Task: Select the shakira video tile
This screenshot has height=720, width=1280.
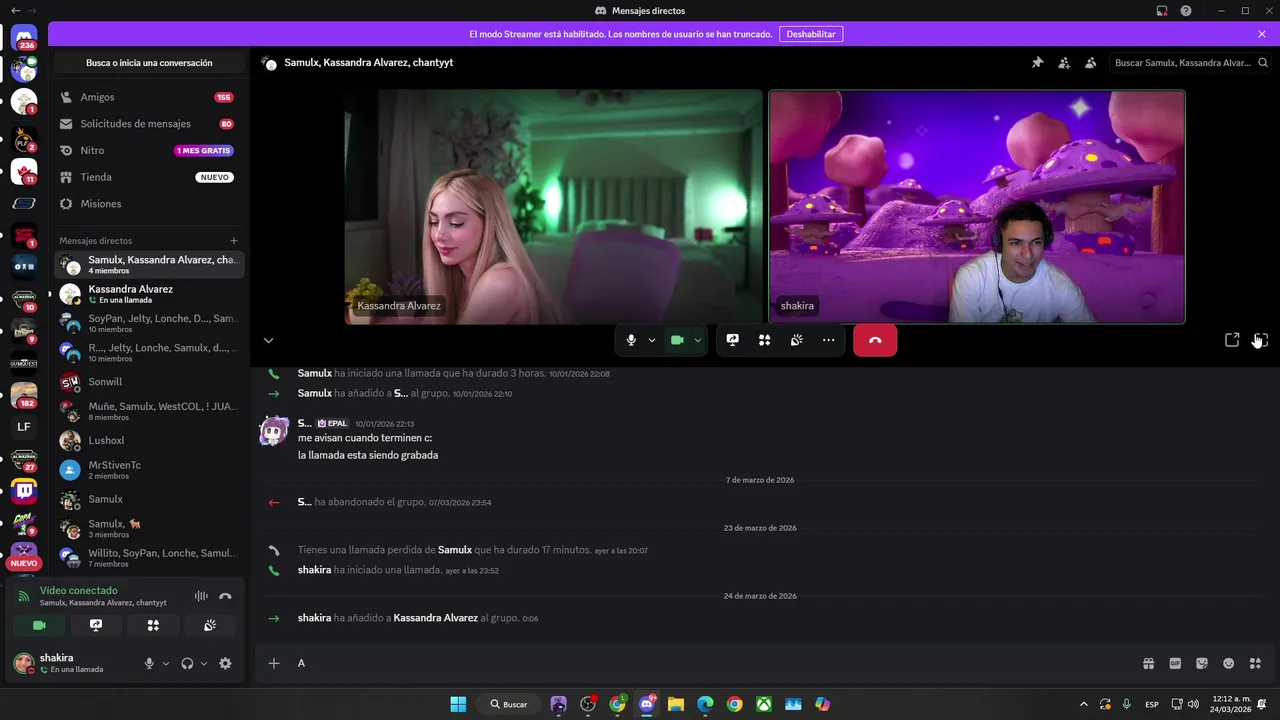Action: tap(977, 207)
